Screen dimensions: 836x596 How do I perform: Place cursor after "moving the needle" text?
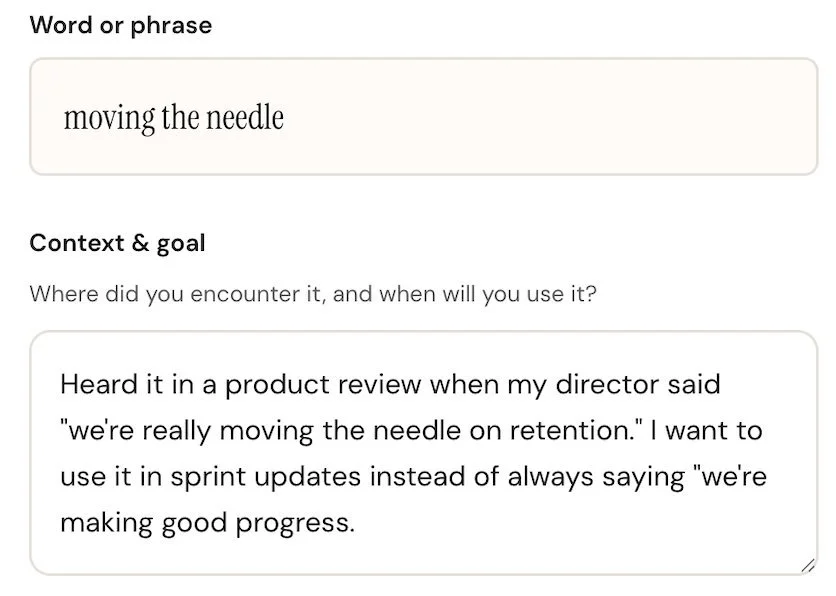click(286, 118)
